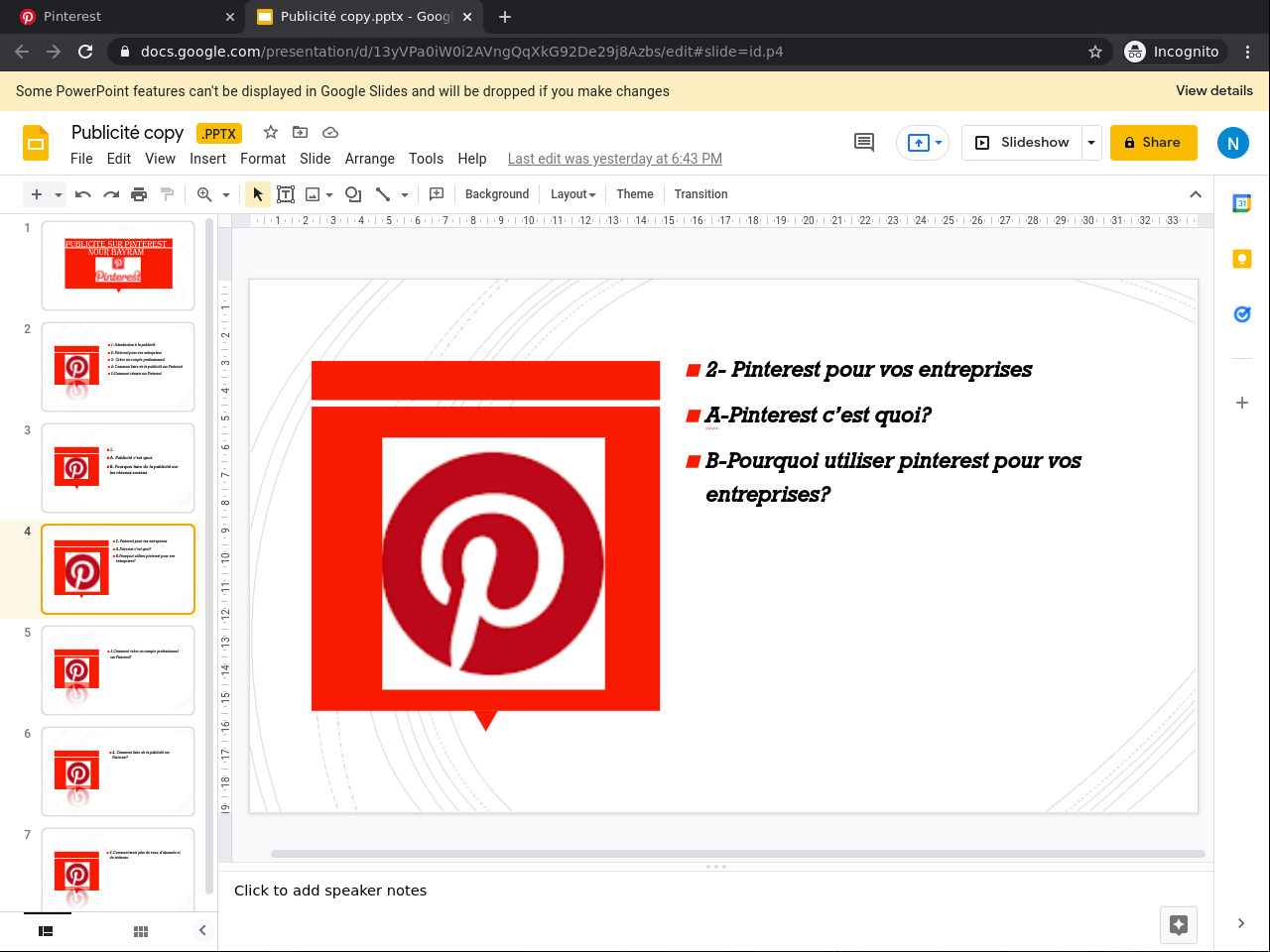Insert an image using toolbar icon
Viewport: 1270px width, 952px height.
tap(313, 194)
